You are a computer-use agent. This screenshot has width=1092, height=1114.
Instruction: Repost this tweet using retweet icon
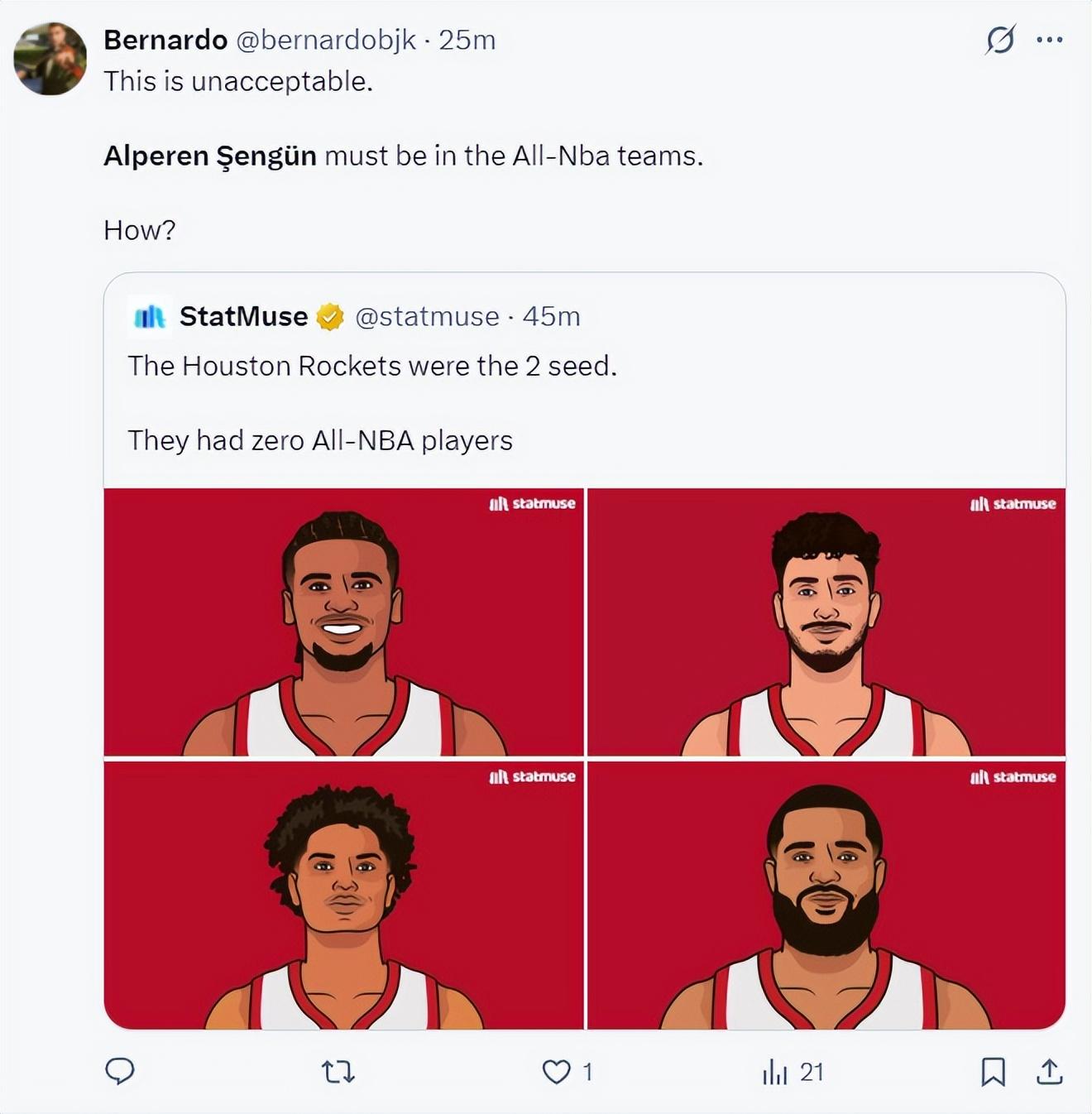(x=338, y=1073)
